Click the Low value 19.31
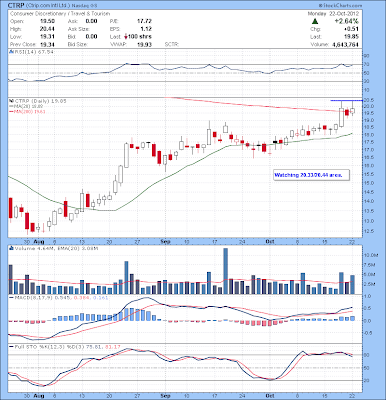This screenshot has width=386, height=400. 47,37
